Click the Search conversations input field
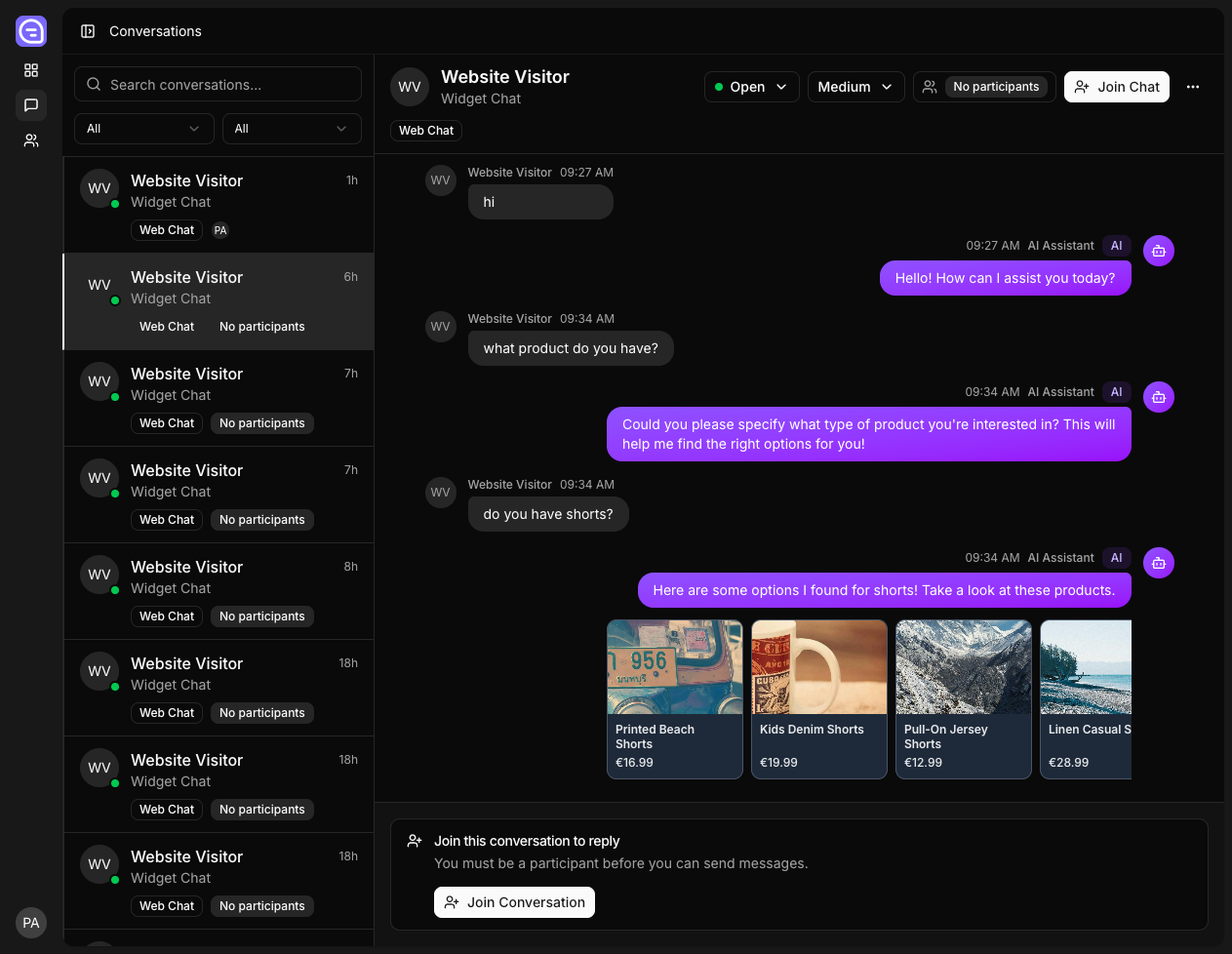The image size is (1232, 954). coord(218,84)
